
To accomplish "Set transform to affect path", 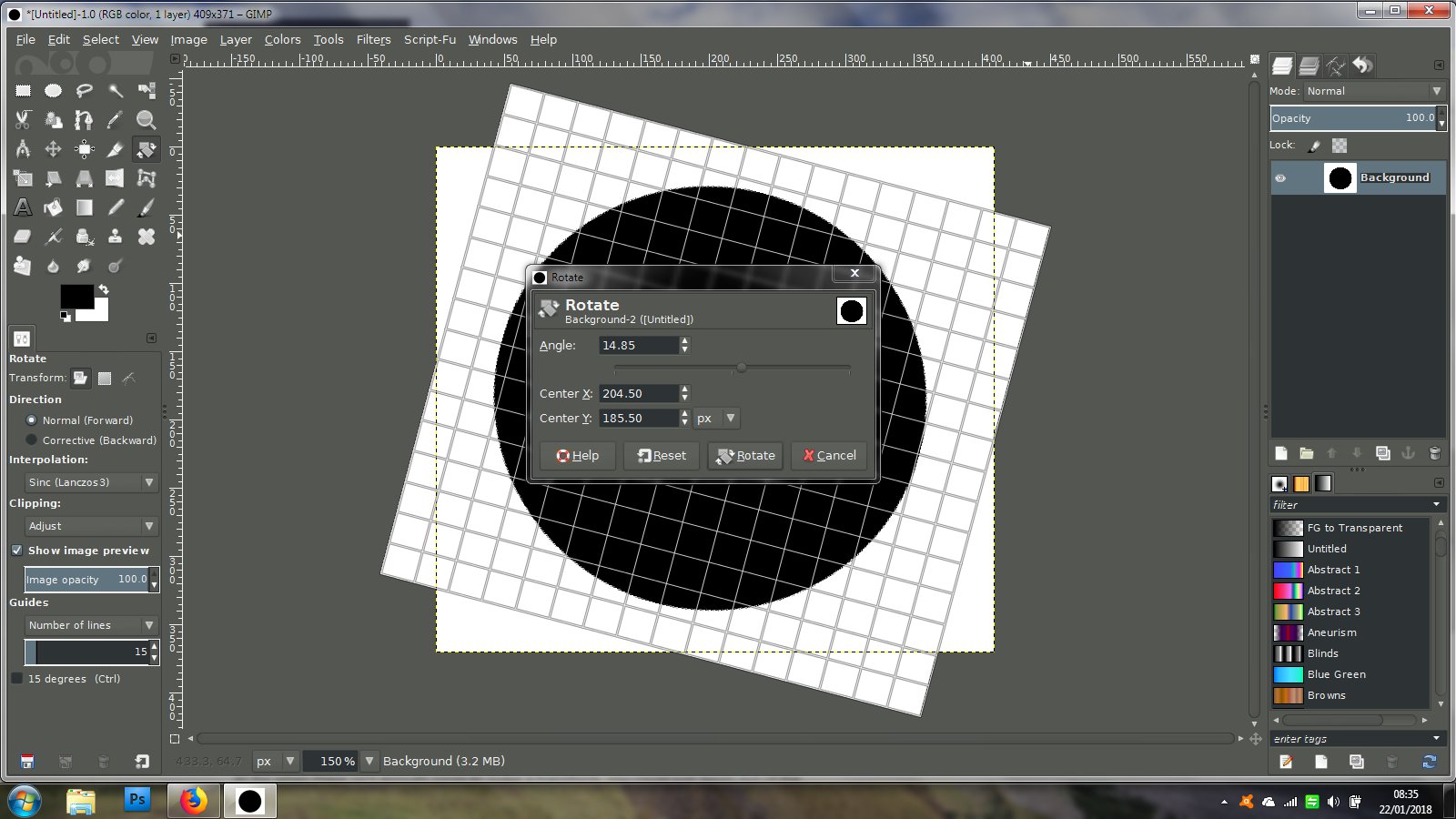I will click(x=129, y=378).
